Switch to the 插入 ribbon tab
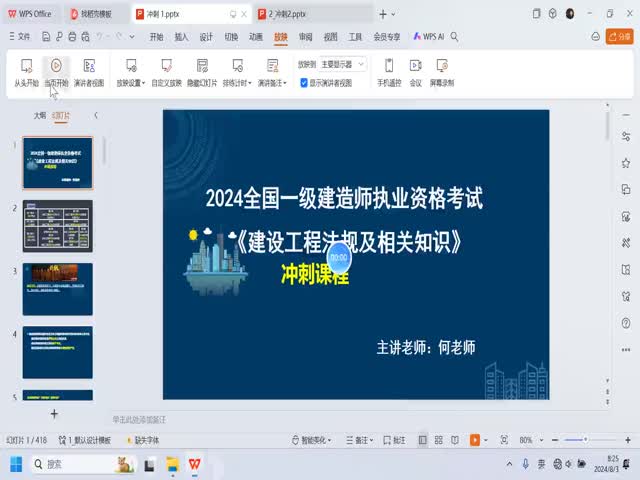The image size is (640, 480). (181, 37)
